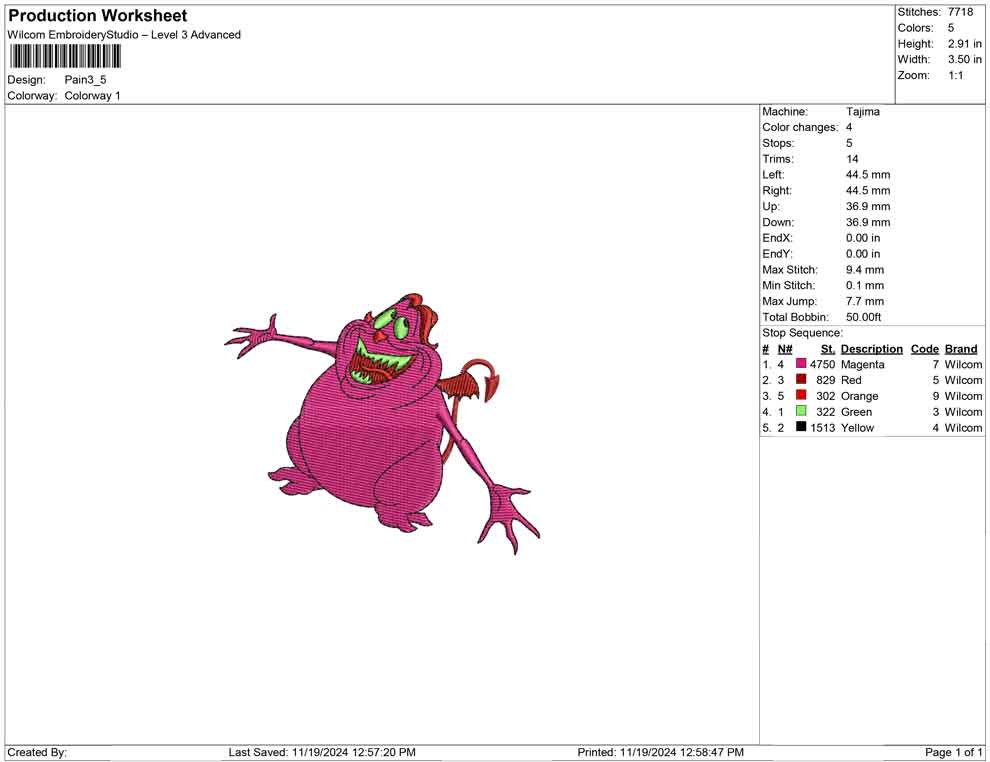Image resolution: width=990 pixels, height=762 pixels.
Task: Click the Green thread color swatch
Action: coord(801,411)
